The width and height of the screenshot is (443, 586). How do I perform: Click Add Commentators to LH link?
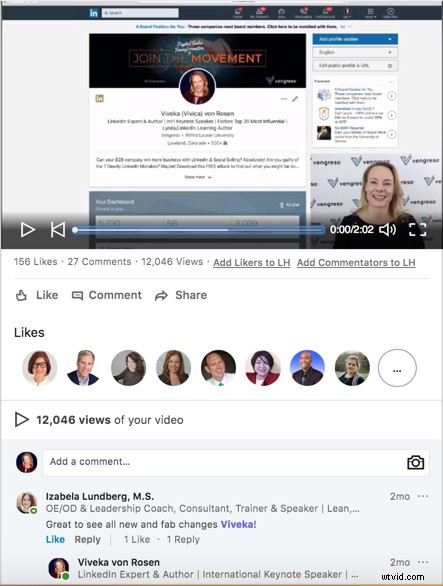coord(356,262)
